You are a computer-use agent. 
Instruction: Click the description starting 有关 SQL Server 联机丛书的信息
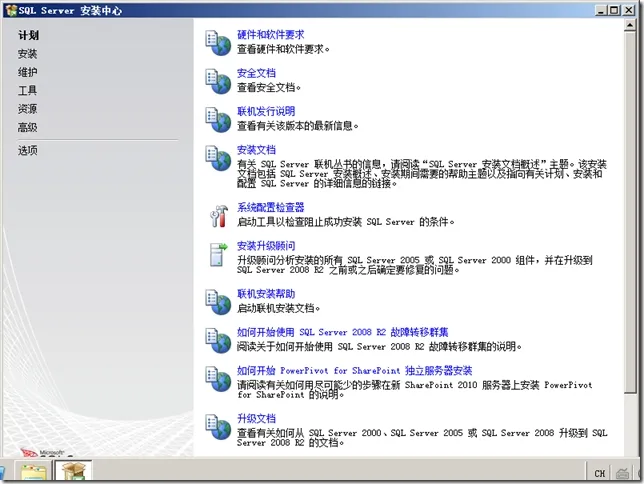[422, 174]
